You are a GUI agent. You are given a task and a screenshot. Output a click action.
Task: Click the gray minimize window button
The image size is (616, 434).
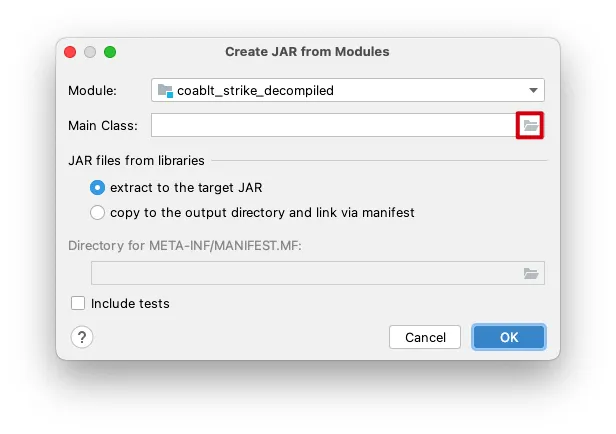click(x=90, y=52)
